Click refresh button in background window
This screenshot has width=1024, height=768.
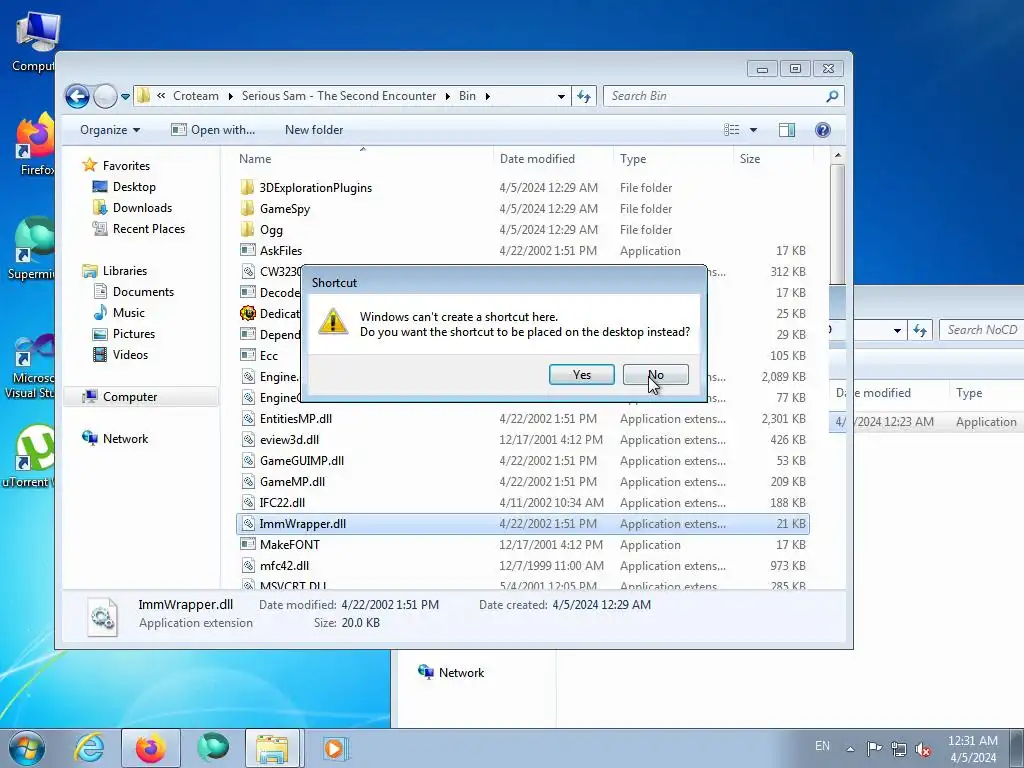[x=920, y=330]
